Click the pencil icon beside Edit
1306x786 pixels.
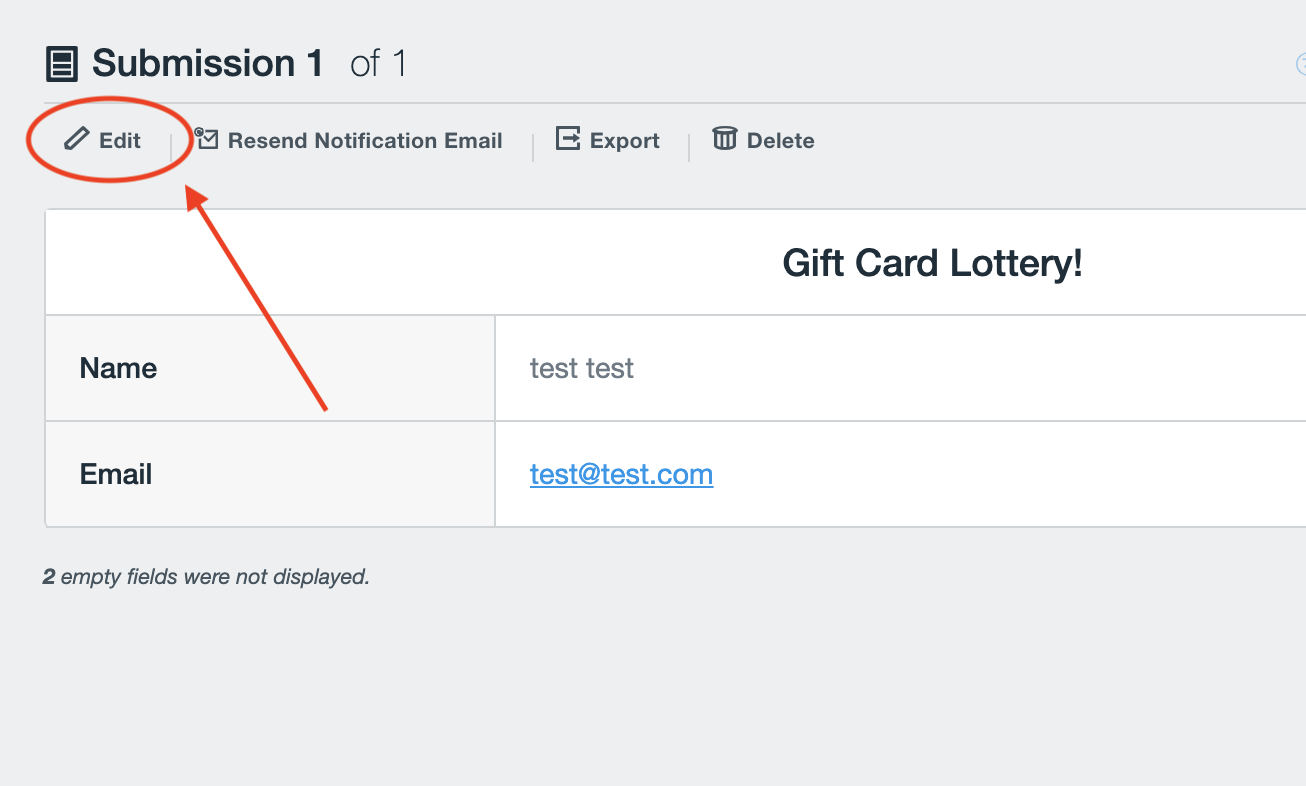(77, 139)
